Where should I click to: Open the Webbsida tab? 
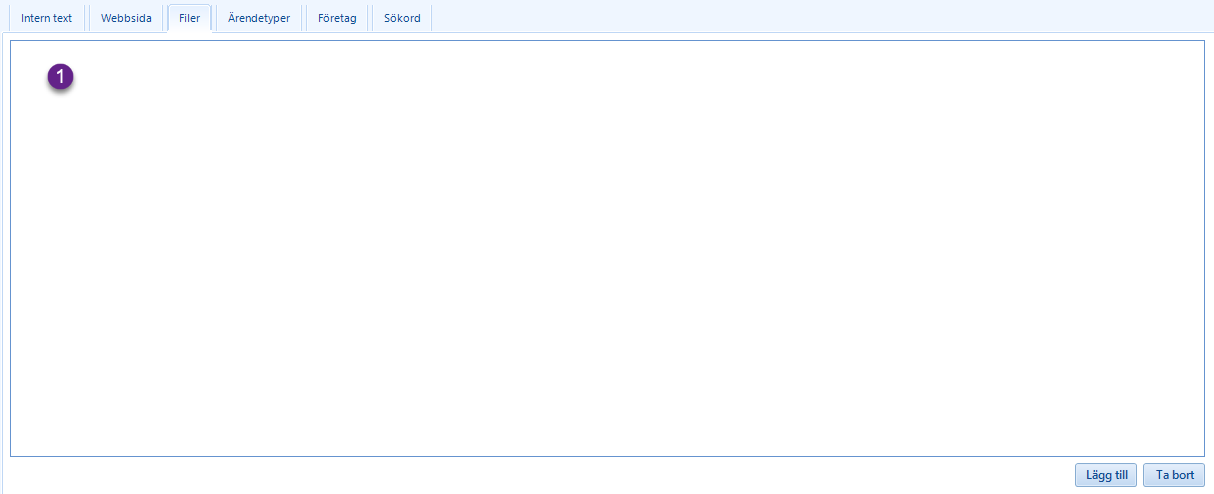(126, 18)
